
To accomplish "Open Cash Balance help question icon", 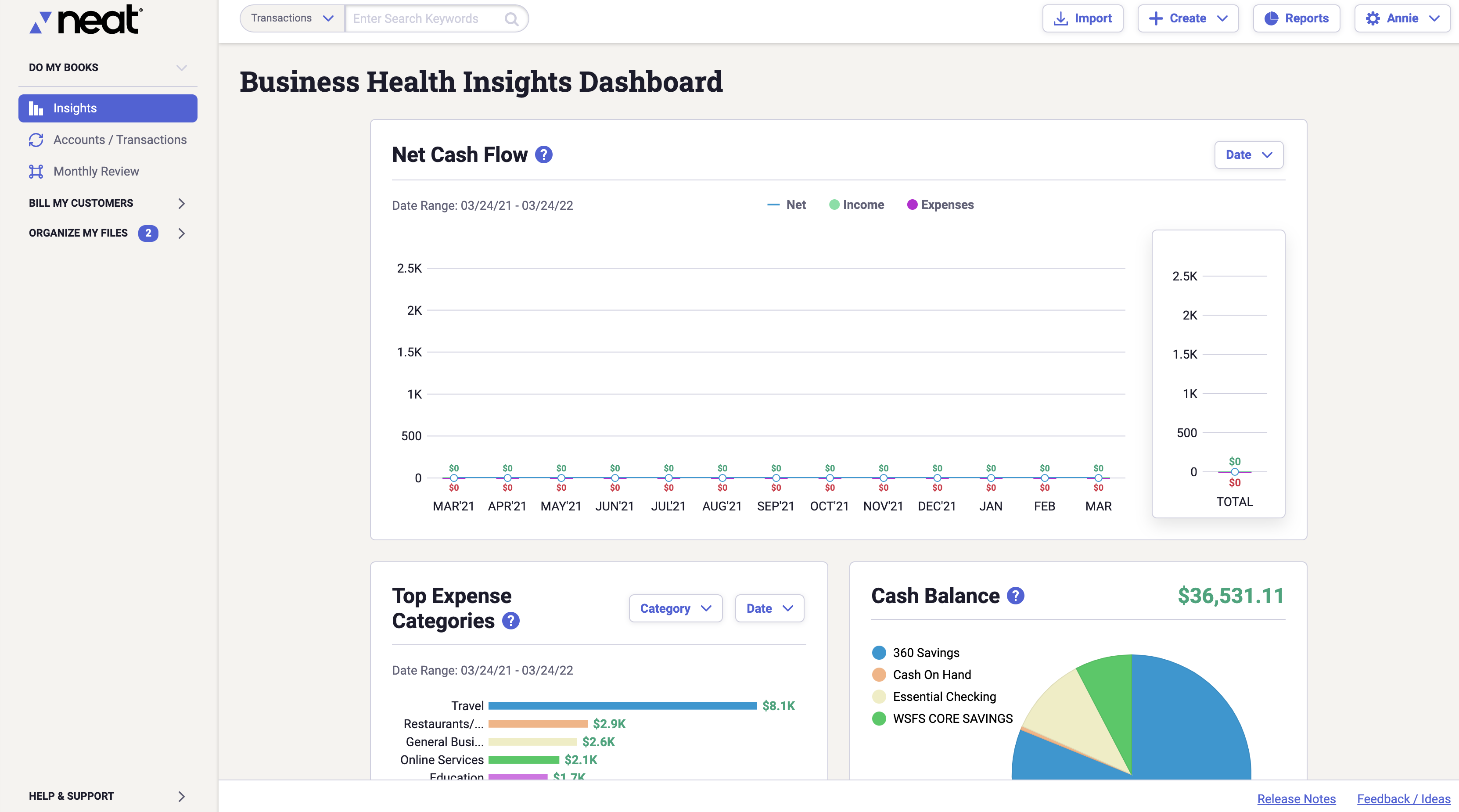I will [x=1016, y=596].
